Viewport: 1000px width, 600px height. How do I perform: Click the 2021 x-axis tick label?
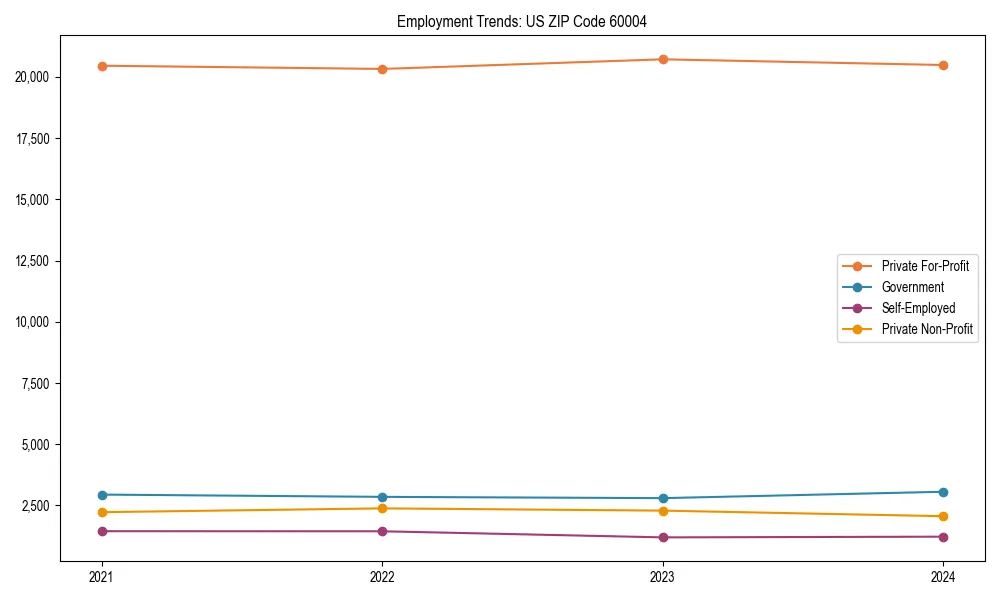tap(101, 576)
